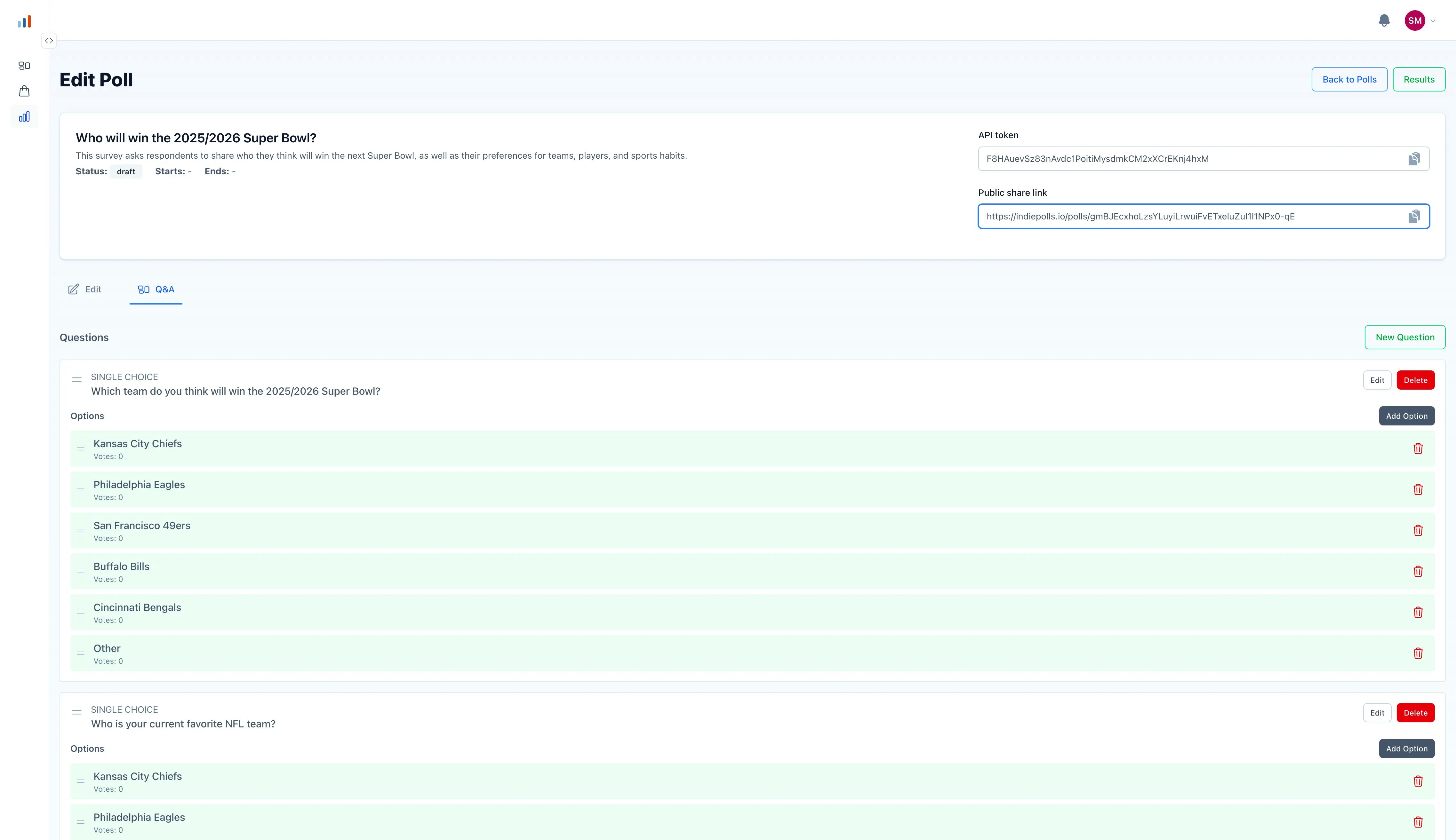Click the IndiePolls logo at top left
Viewport: 1456px width, 840px height.
click(24, 21)
